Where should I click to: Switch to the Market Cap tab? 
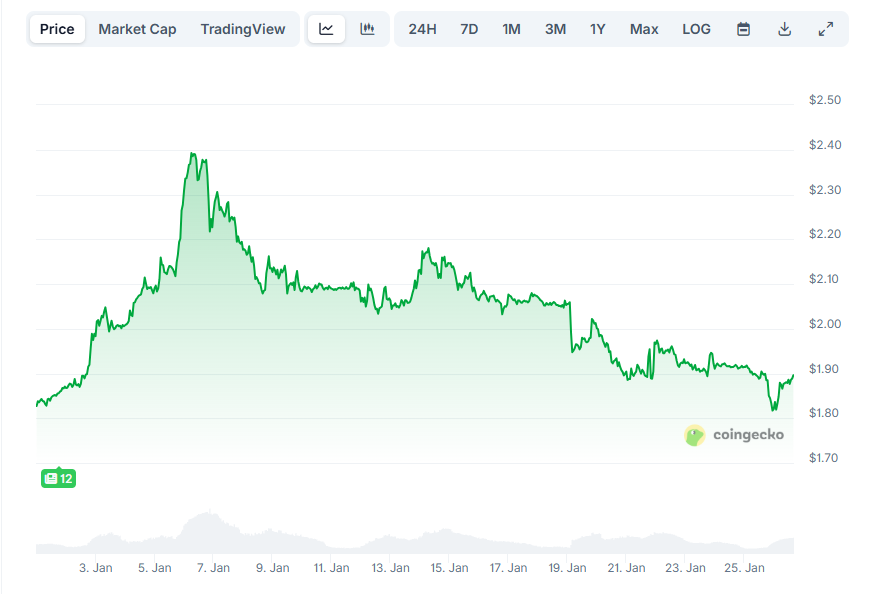click(x=137, y=29)
